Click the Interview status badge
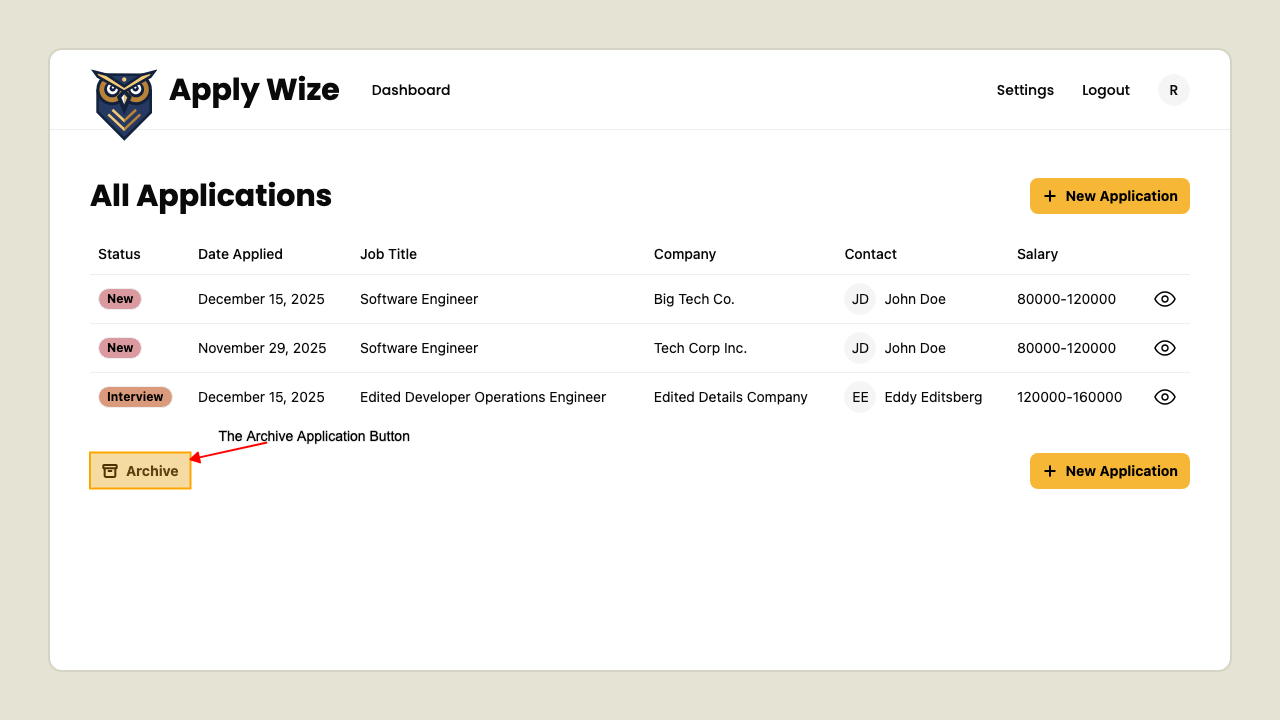This screenshot has height=720, width=1280. (135, 397)
